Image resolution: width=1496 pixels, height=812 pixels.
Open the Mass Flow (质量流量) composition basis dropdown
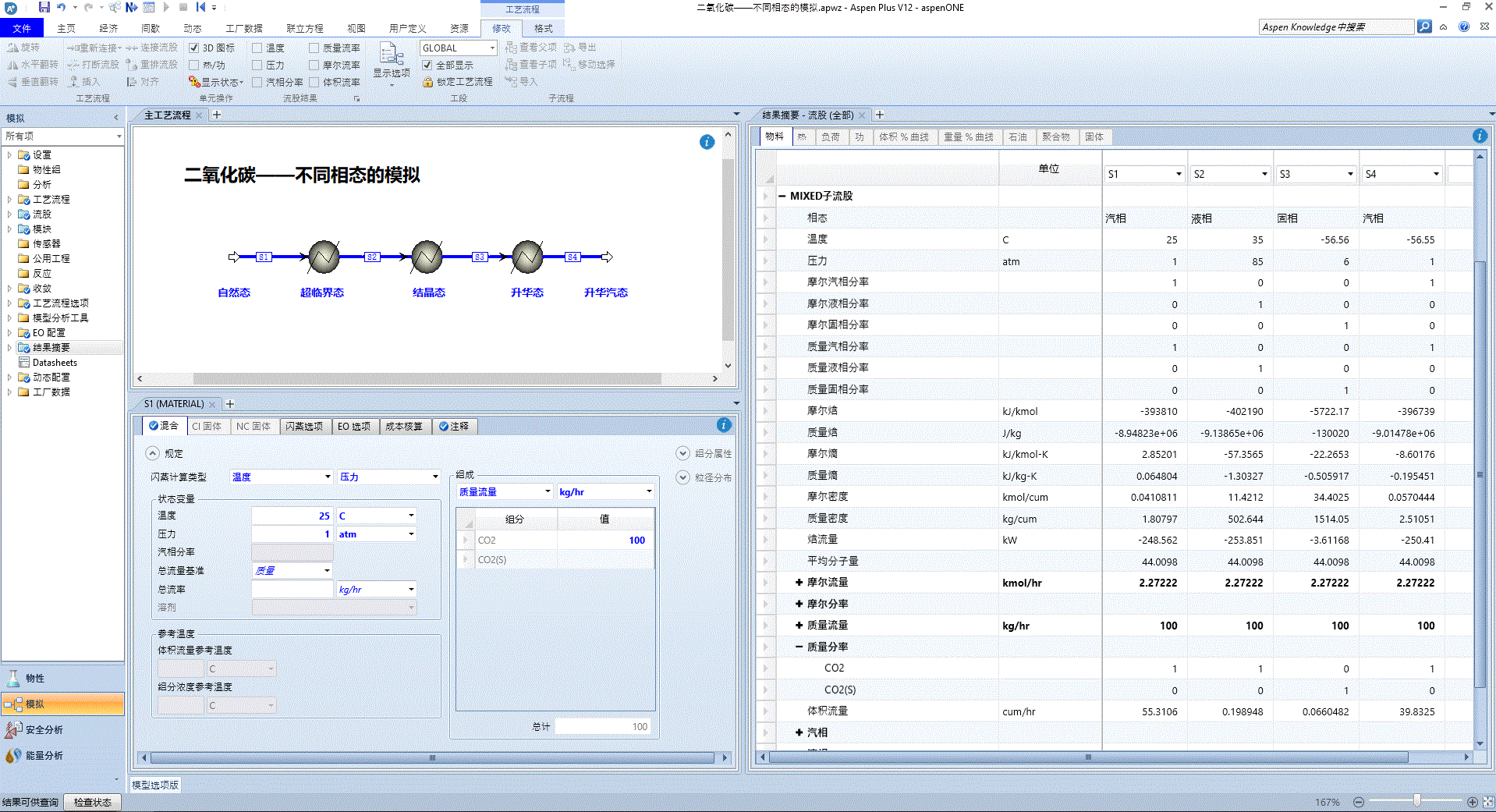[547, 492]
